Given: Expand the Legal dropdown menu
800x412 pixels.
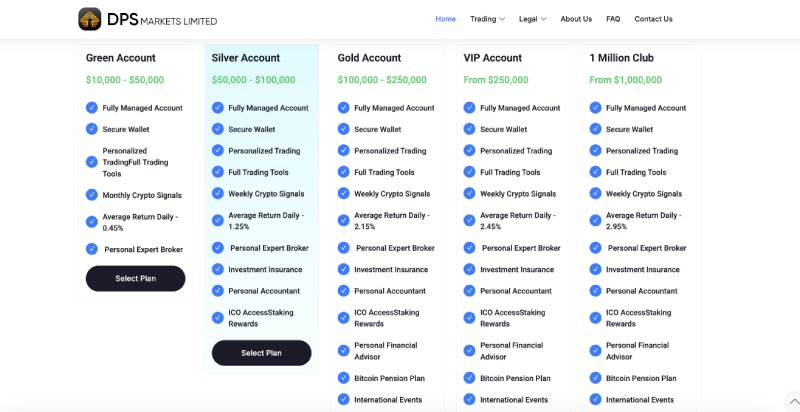Looking at the screenshot, I should [x=532, y=19].
